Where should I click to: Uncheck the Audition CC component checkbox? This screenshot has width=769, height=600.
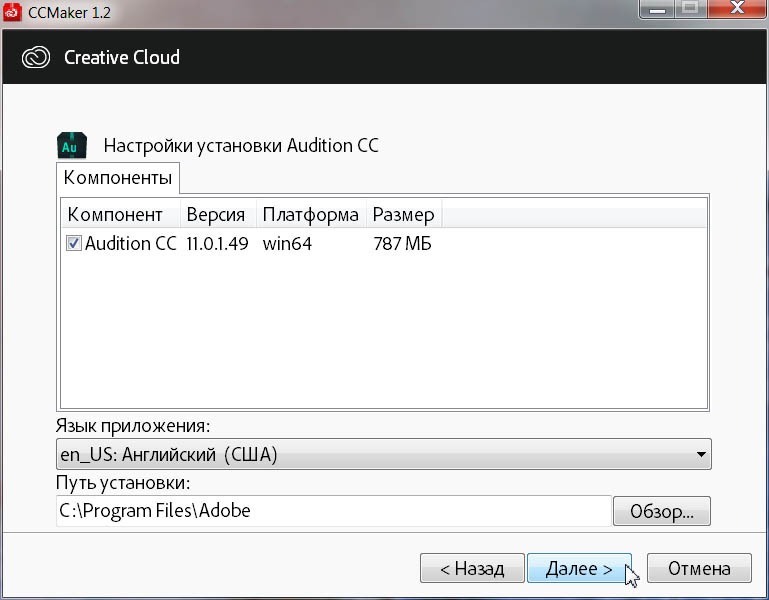coord(74,244)
